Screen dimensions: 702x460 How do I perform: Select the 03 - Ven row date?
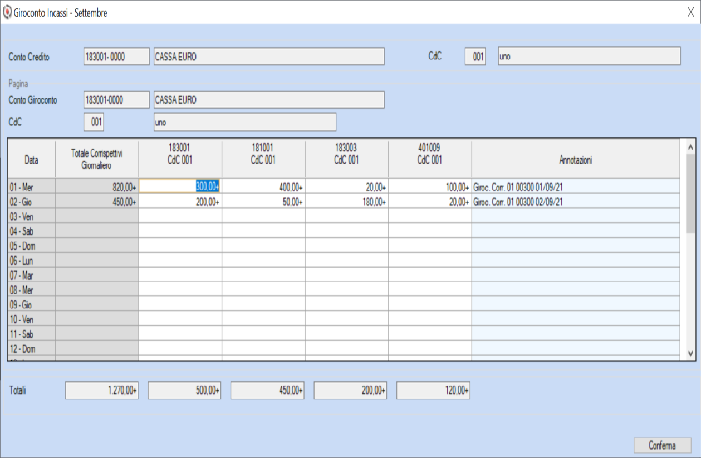[x=31, y=216]
